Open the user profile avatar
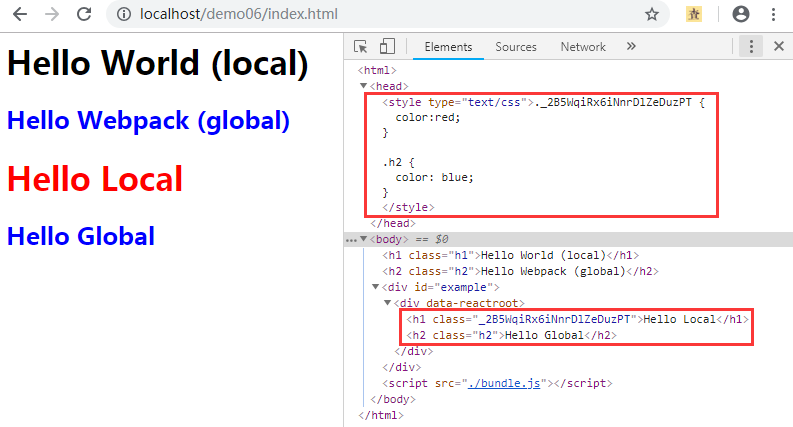Screen dimensions: 793x427 coord(741,14)
